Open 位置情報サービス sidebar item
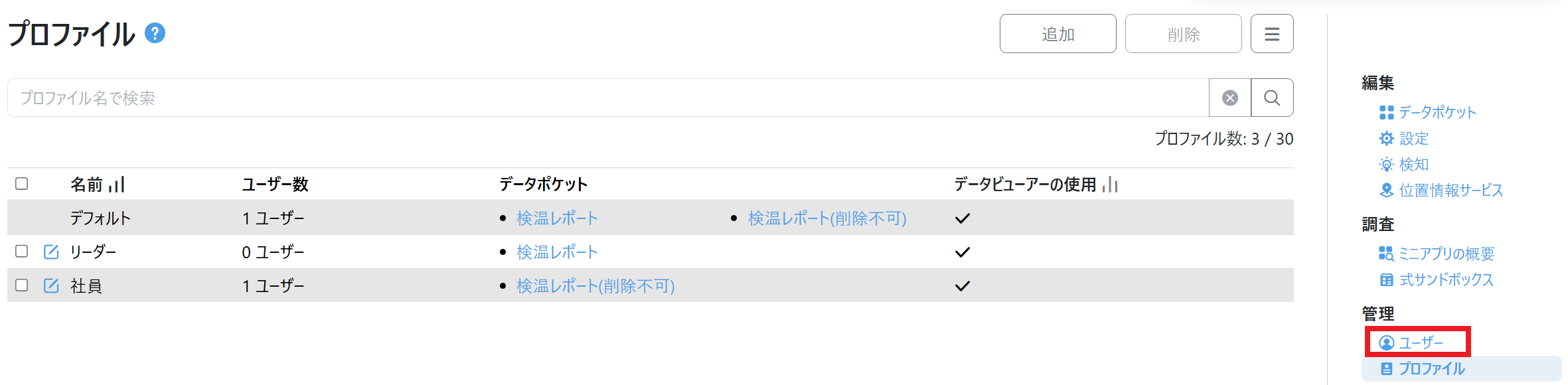 1450,191
